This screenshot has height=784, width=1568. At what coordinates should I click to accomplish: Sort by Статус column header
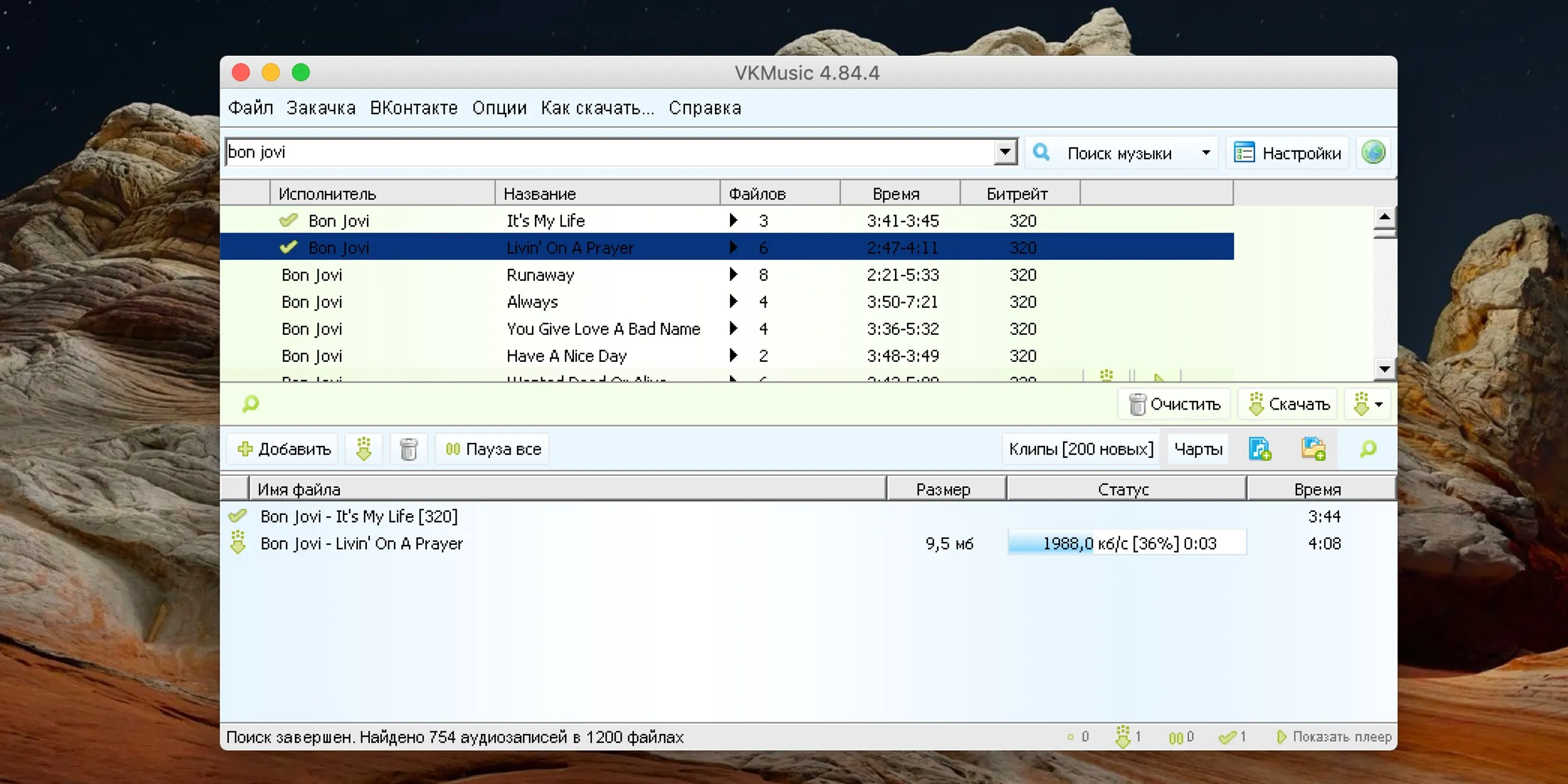tap(1126, 489)
